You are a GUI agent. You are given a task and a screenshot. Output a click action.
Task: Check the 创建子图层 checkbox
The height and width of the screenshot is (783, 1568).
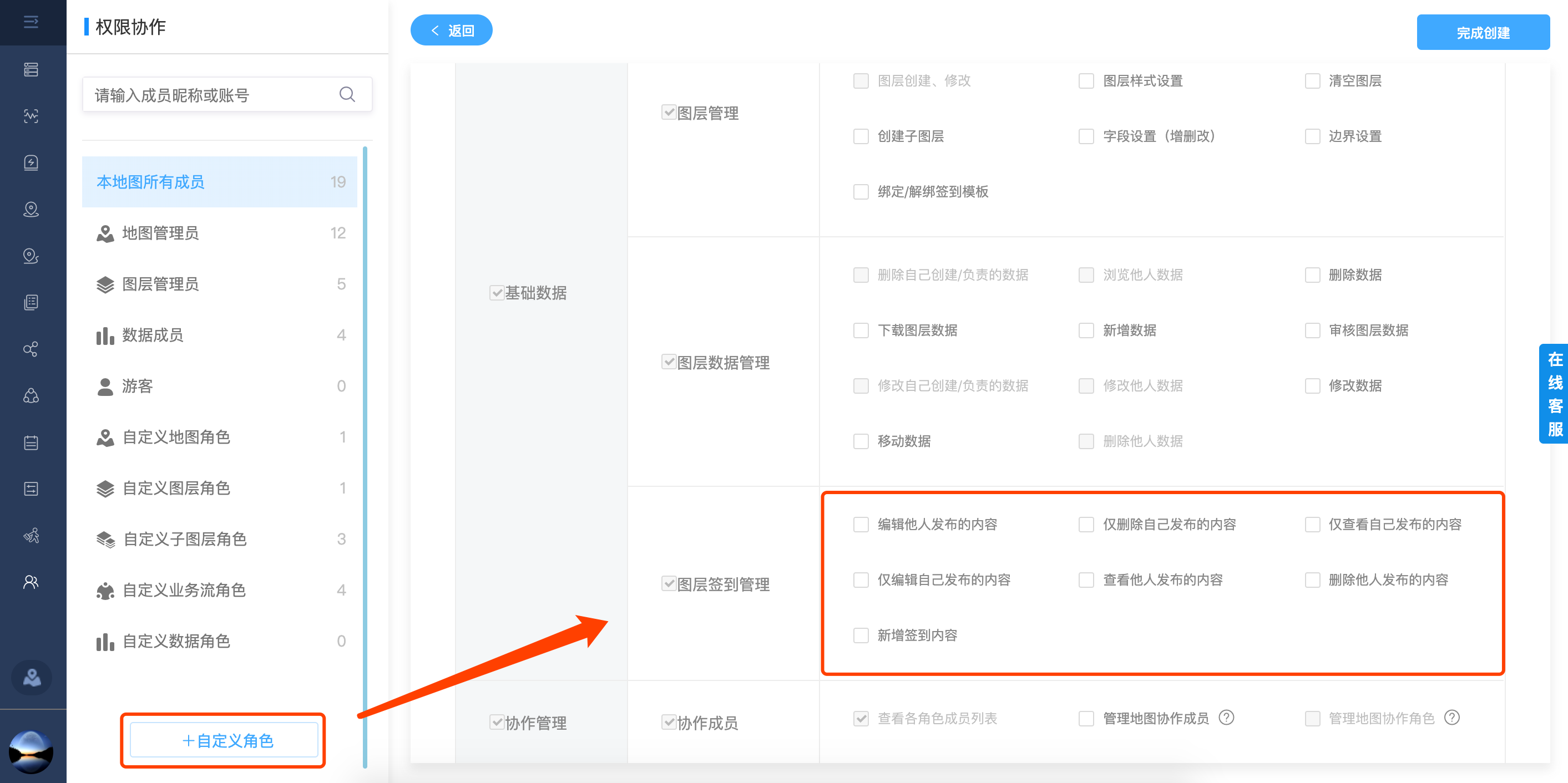point(861,136)
